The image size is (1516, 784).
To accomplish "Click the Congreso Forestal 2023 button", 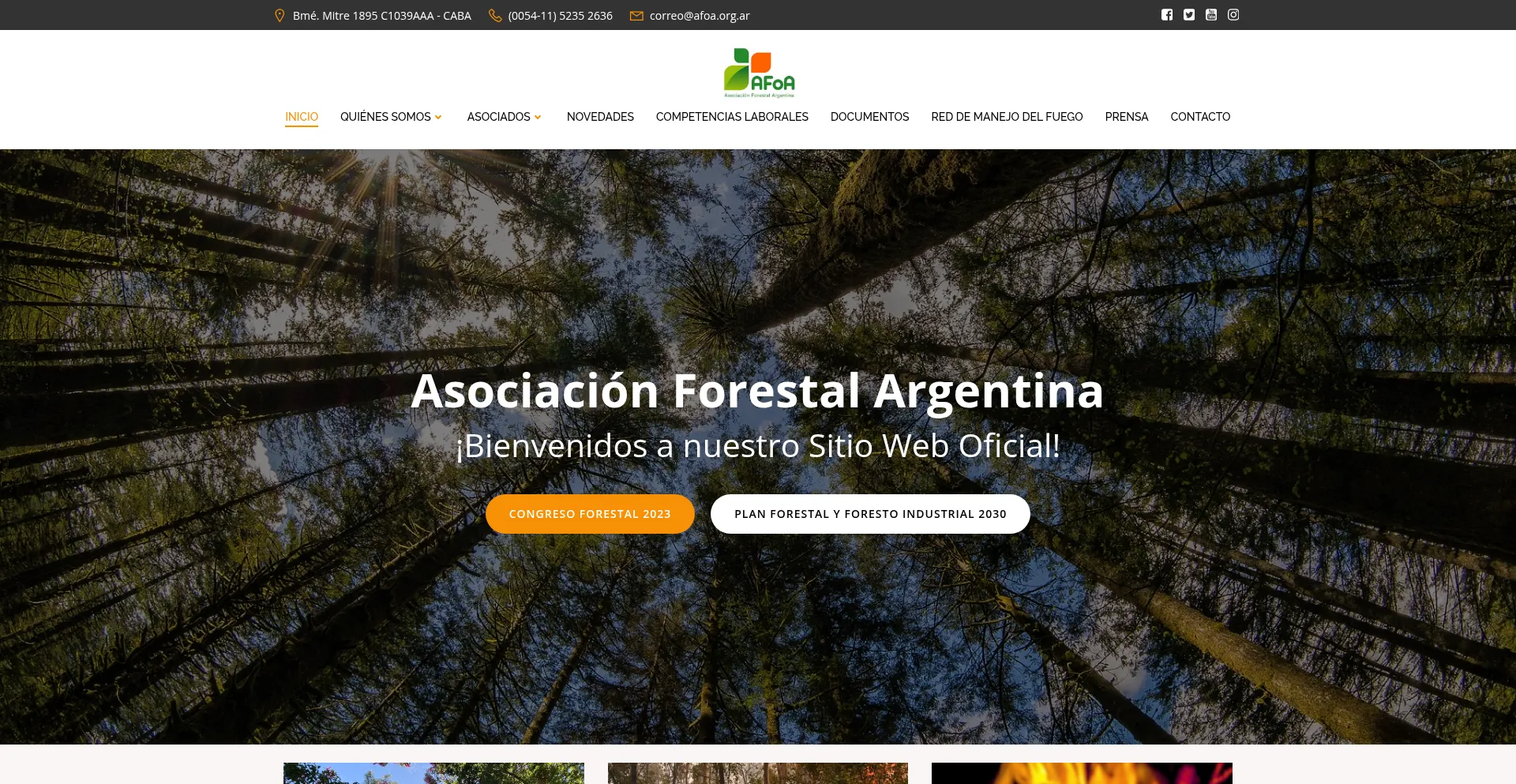I will 590,514.
